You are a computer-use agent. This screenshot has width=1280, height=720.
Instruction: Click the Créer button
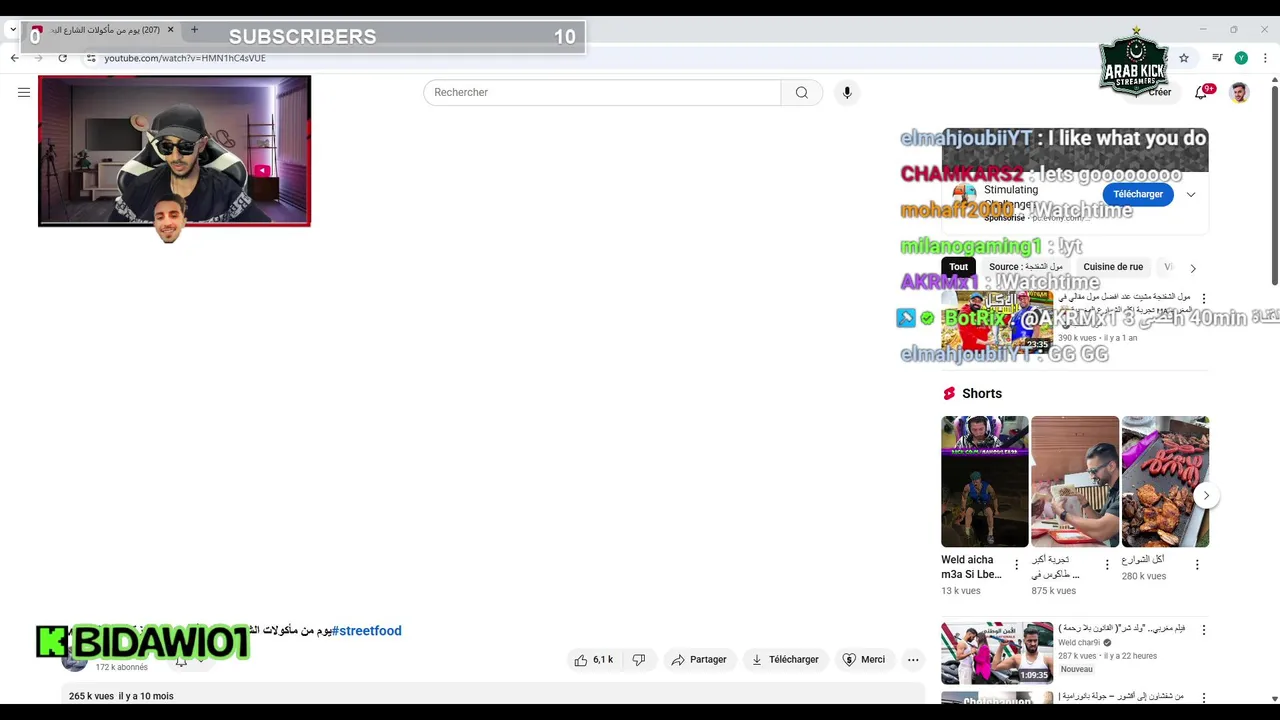[1151, 92]
